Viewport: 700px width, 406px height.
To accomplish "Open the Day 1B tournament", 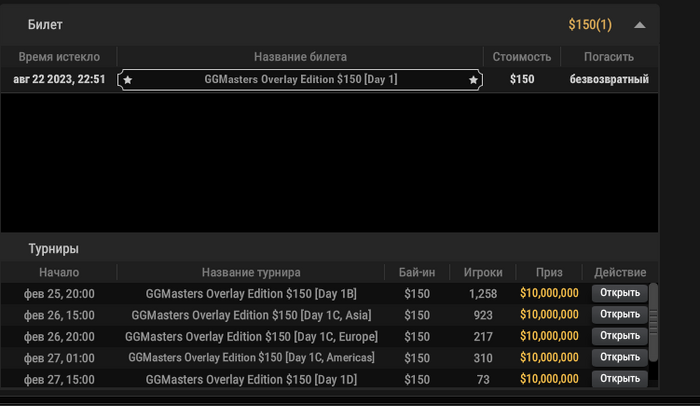I will coord(620,293).
